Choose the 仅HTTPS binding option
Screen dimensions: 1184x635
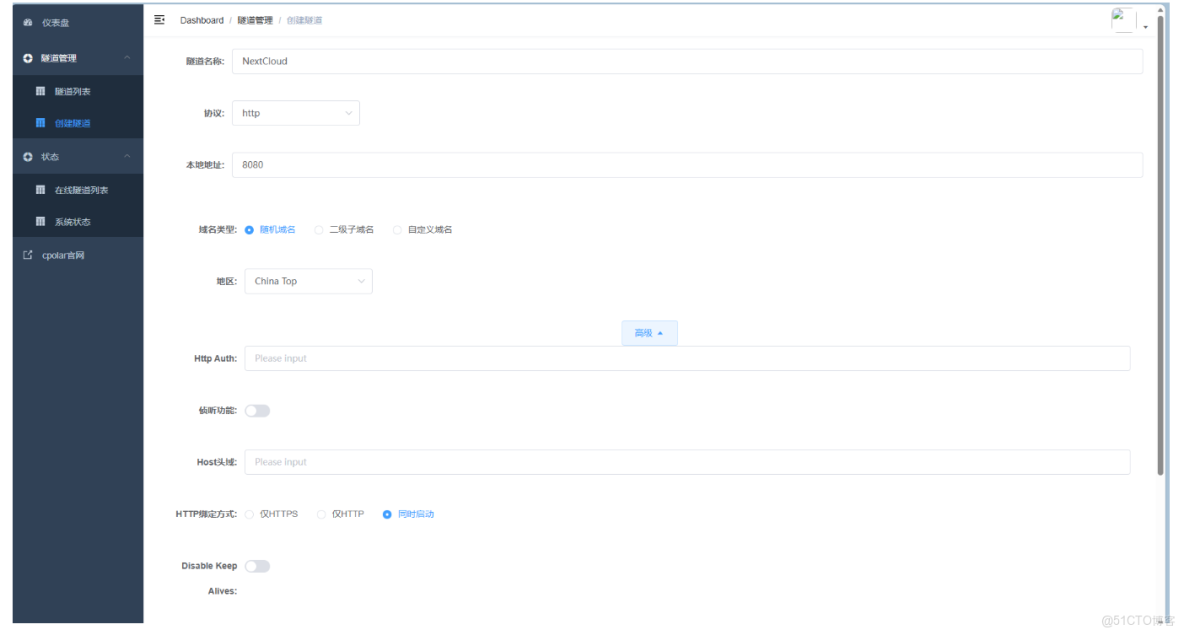(248, 513)
